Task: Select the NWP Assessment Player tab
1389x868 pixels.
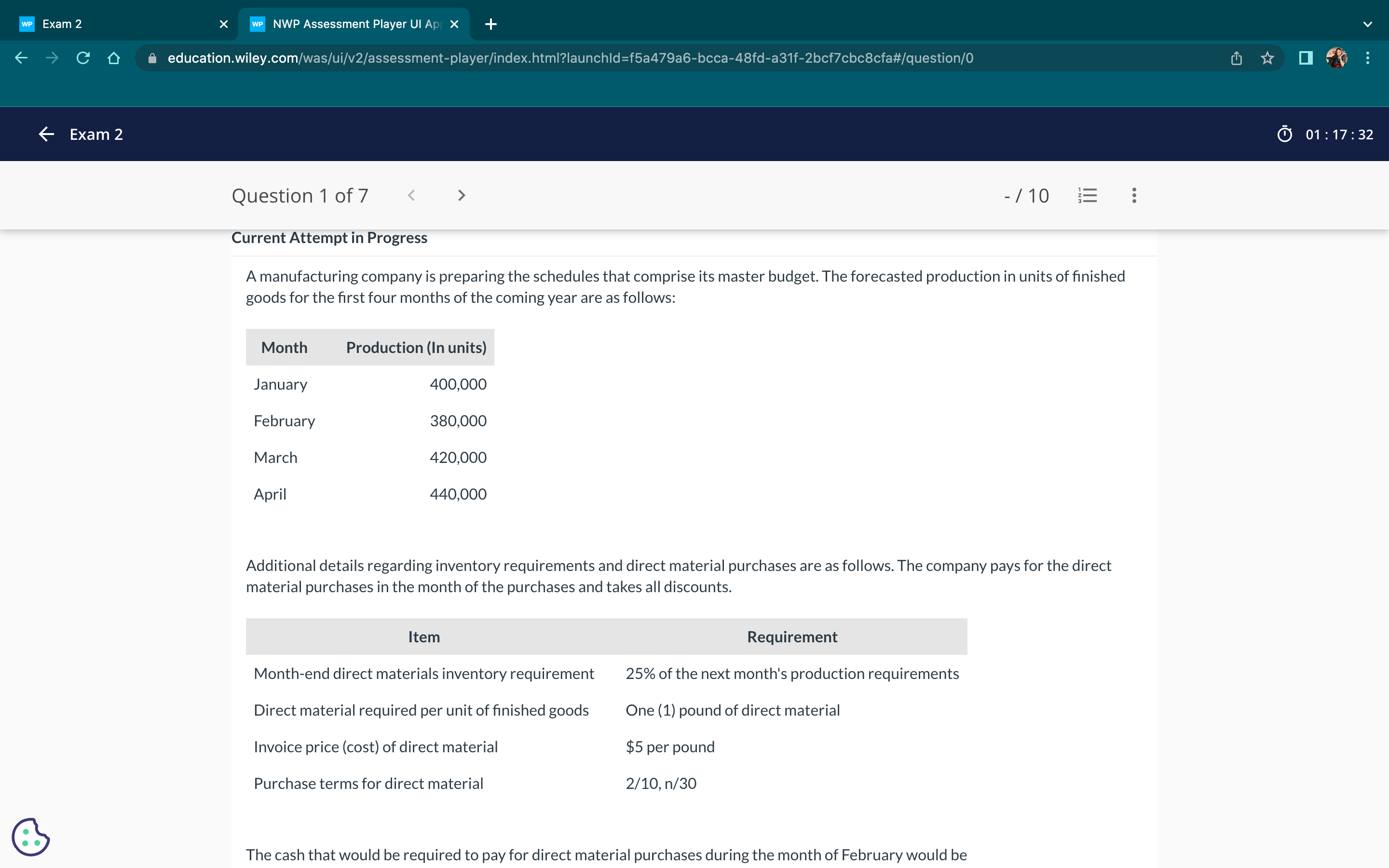Action: [x=350, y=24]
